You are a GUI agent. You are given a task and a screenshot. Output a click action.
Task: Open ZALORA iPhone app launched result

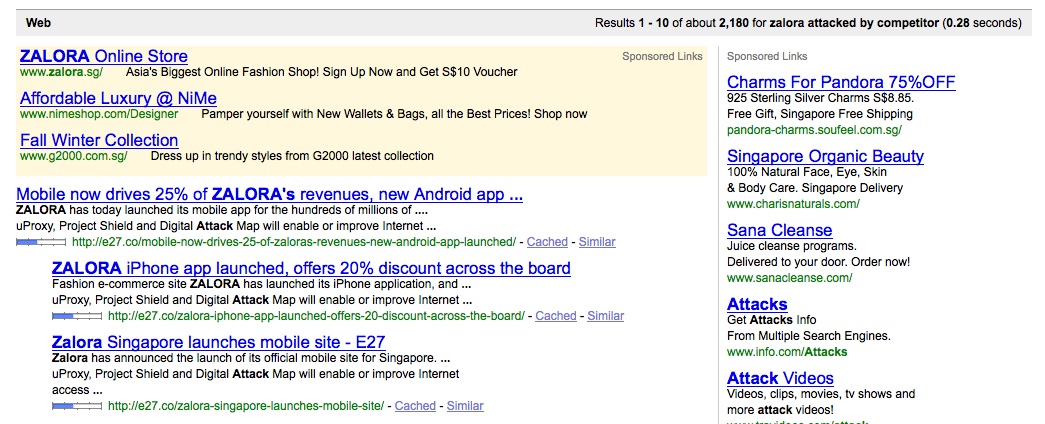tap(311, 268)
